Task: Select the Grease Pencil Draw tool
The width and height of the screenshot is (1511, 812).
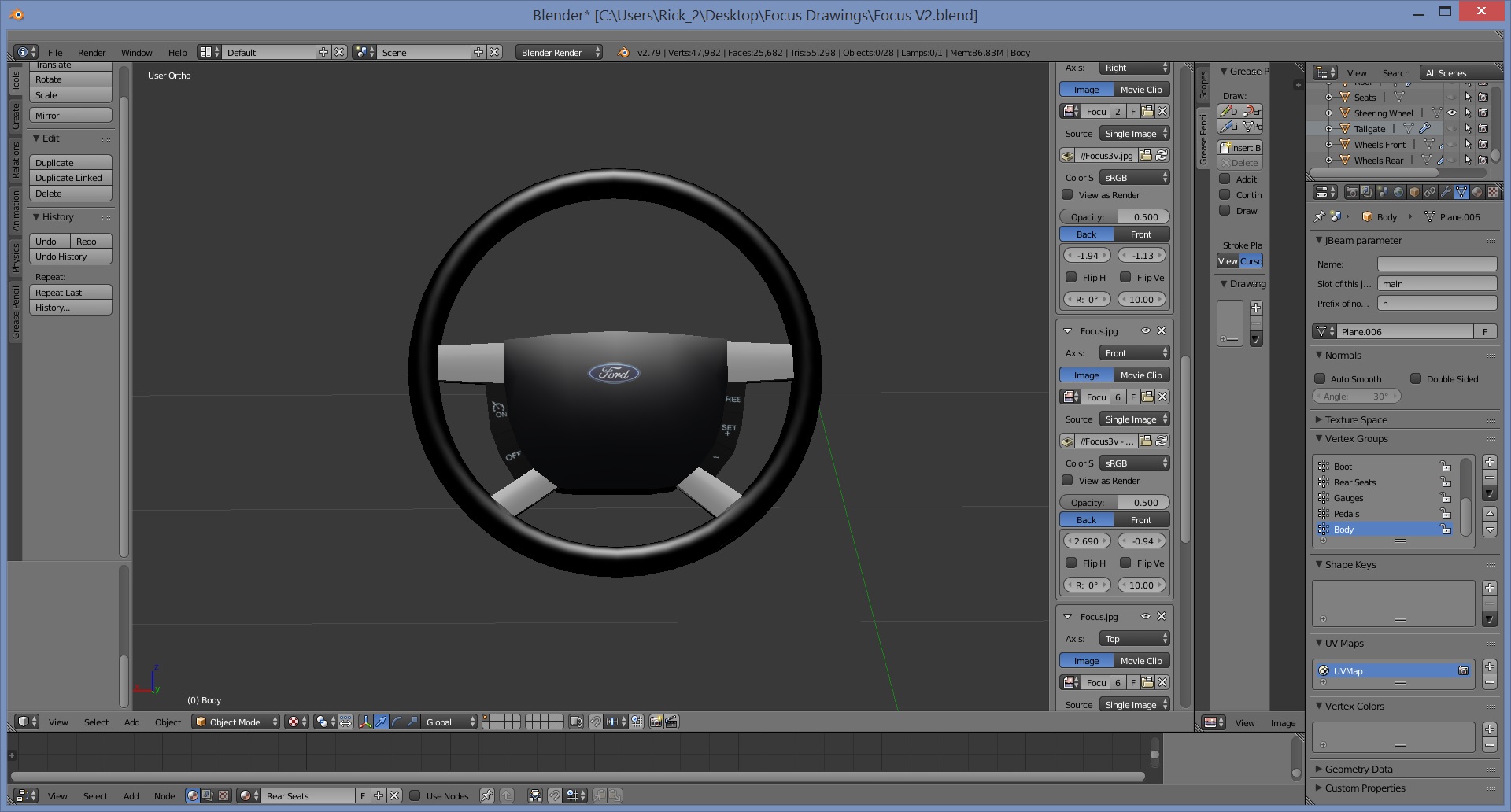Action: click(x=1228, y=111)
